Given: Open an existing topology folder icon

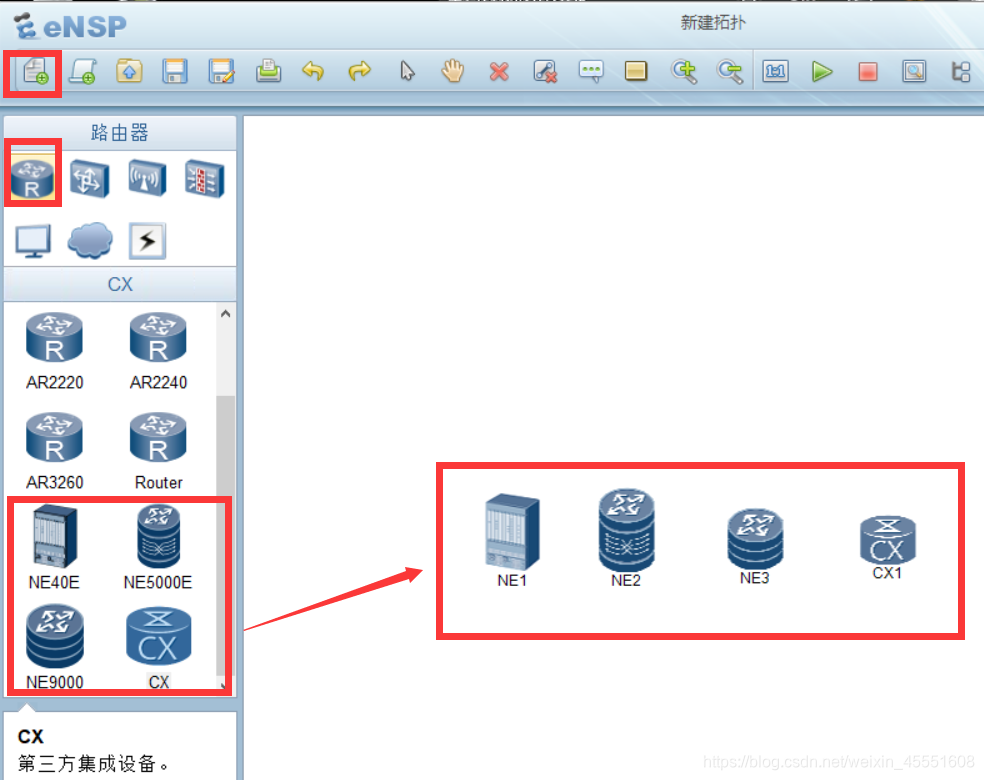Looking at the screenshot, I should pos(129,71).
